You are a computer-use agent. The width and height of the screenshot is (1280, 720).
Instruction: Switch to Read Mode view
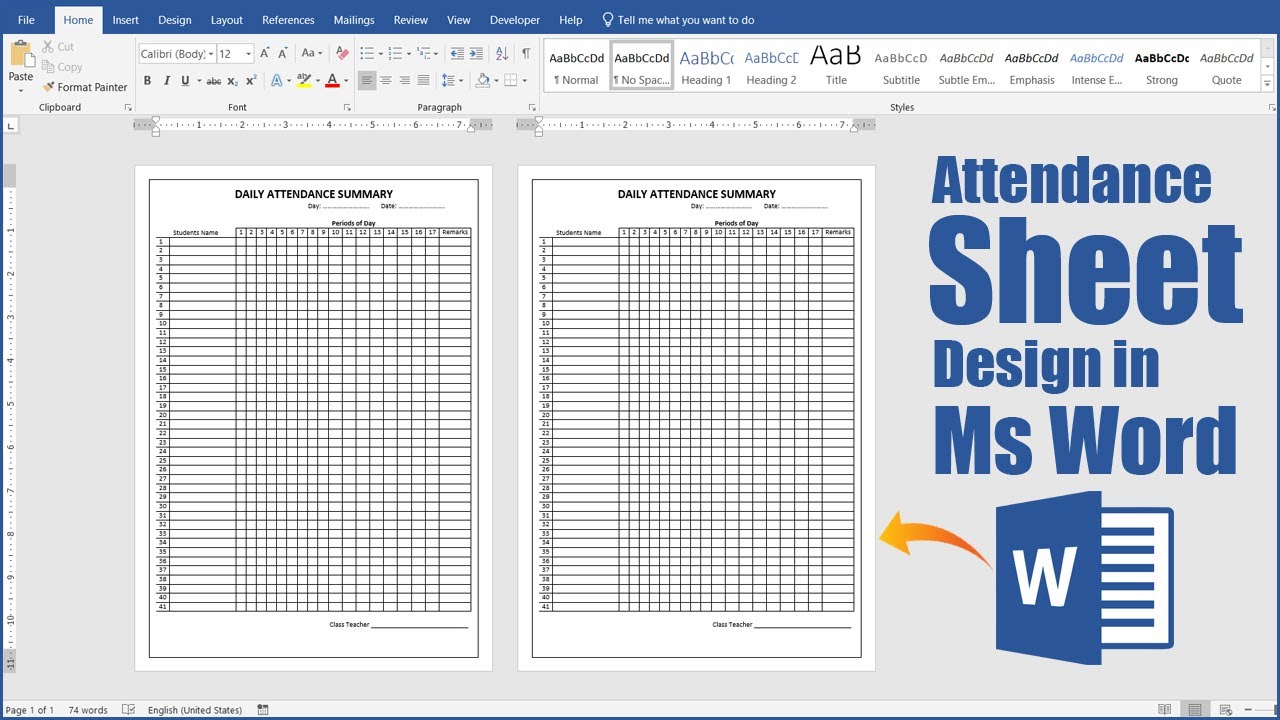1165,710
